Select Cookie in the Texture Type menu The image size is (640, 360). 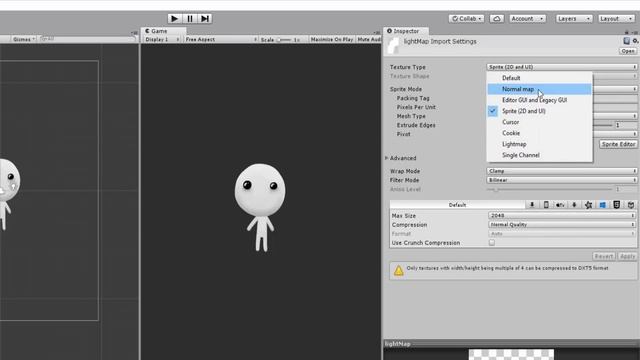(540, 133)
